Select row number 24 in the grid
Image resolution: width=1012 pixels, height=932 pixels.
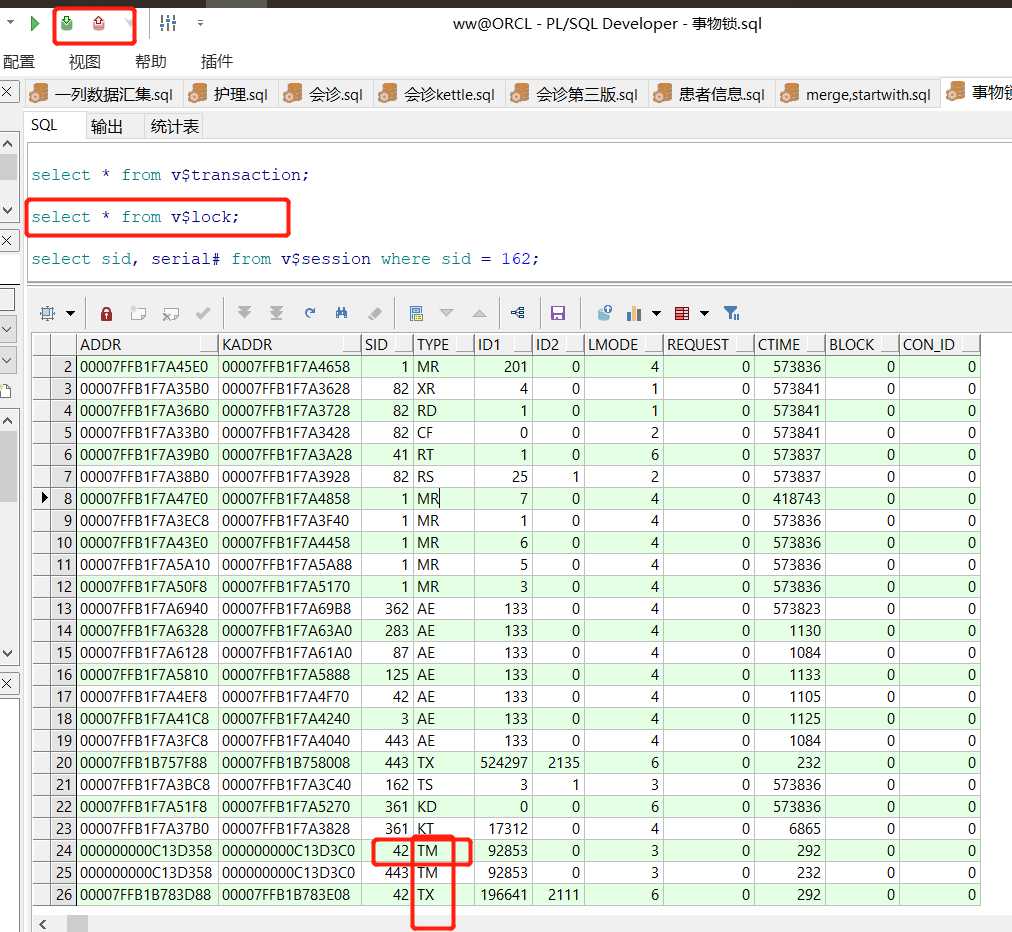(x=64, y=851)
